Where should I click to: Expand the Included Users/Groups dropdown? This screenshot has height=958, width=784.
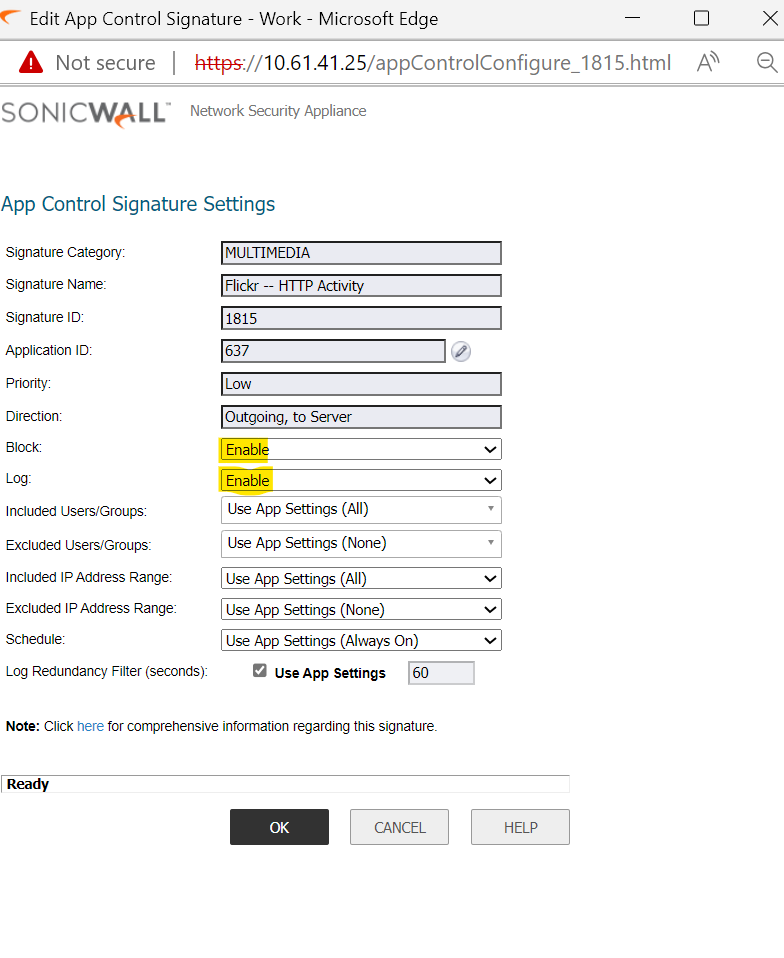click(361, 510)
